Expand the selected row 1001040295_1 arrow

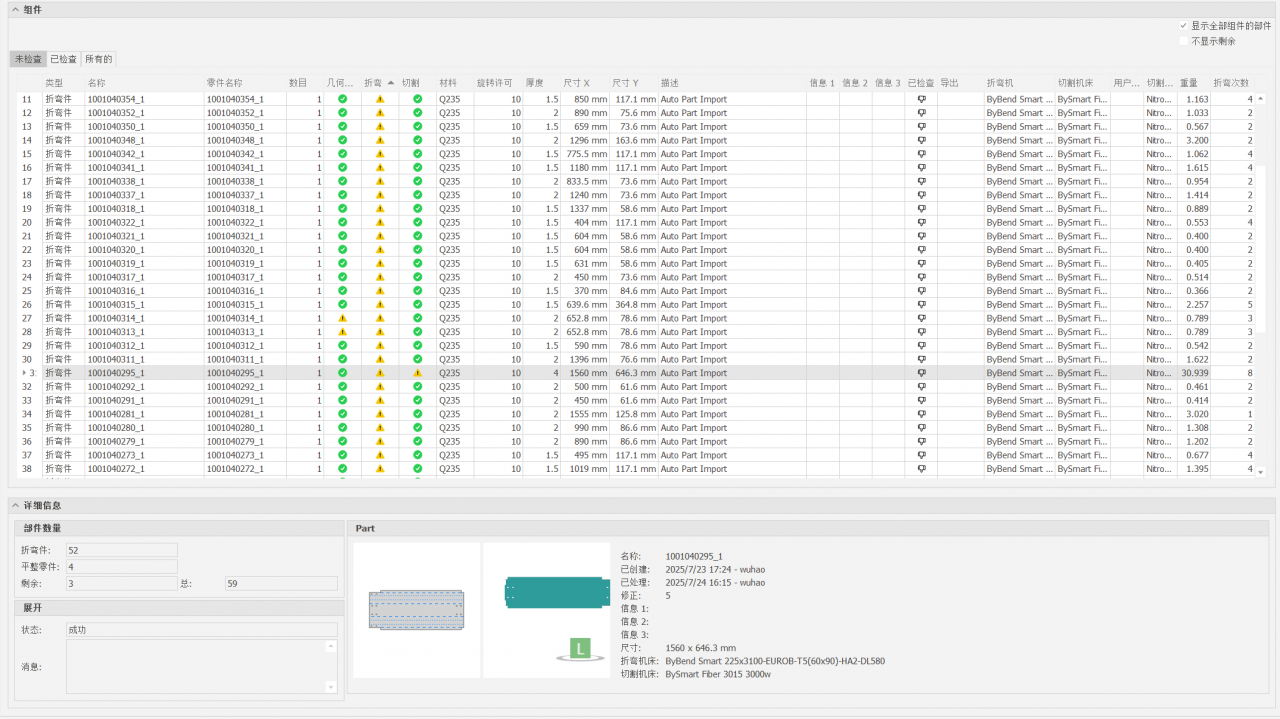click(24, 373)
